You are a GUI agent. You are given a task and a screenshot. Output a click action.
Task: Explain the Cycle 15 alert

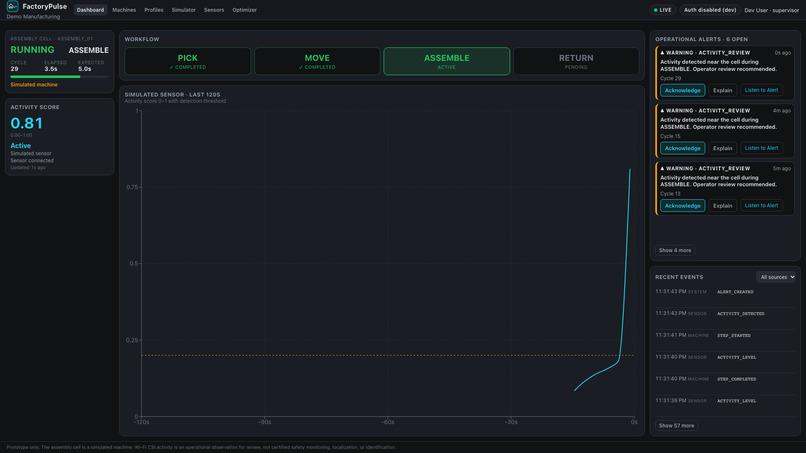click(722, 148)
